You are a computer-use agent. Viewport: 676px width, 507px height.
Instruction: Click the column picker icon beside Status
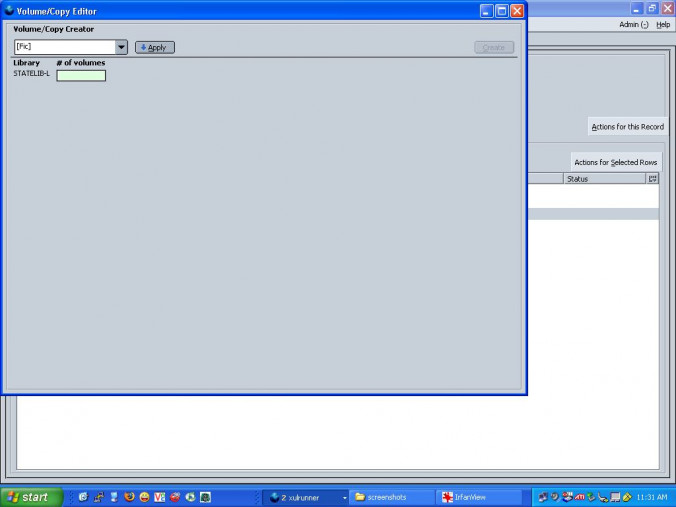652,178
